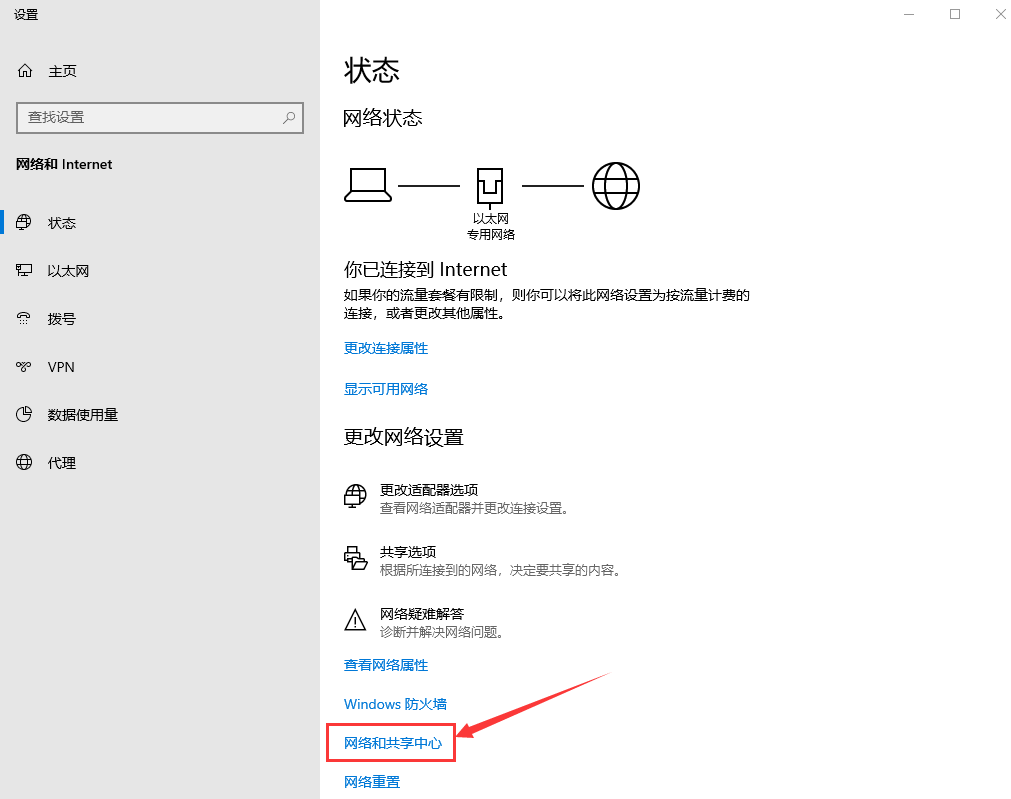Click the 代理 proxy globe icon
The width and height of the screenshot is (1011, 799).
click(25, 463)
